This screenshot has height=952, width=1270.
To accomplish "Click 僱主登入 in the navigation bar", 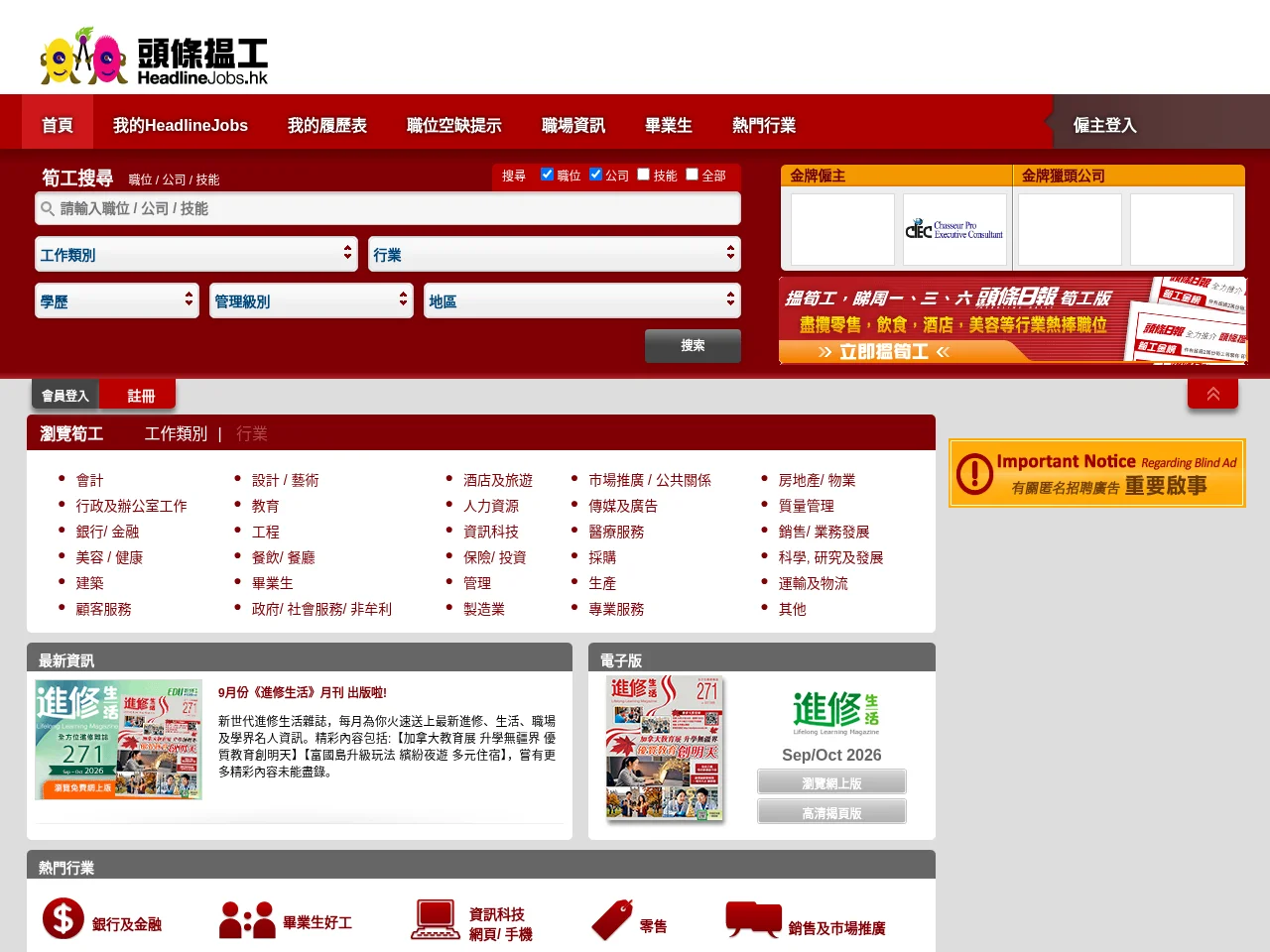I will point(1105,125).
